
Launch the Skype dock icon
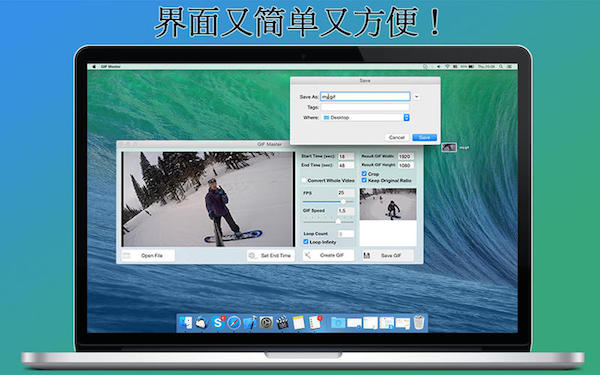(x=218, y=323)
